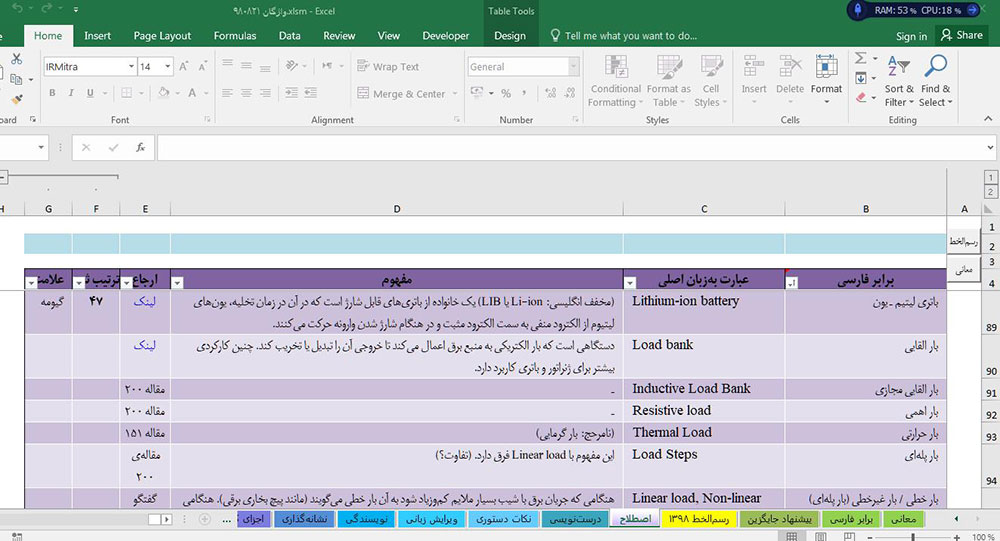1000x541 pixels.
Task: Toggle Underline formatting
Action: click(90, 93)
